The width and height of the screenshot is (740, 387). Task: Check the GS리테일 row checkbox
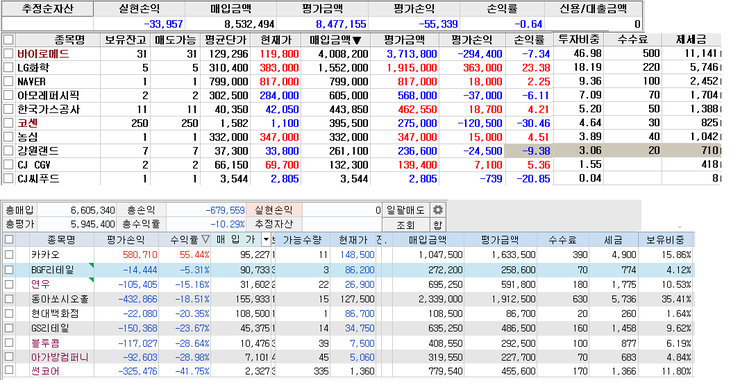[9, 328]
